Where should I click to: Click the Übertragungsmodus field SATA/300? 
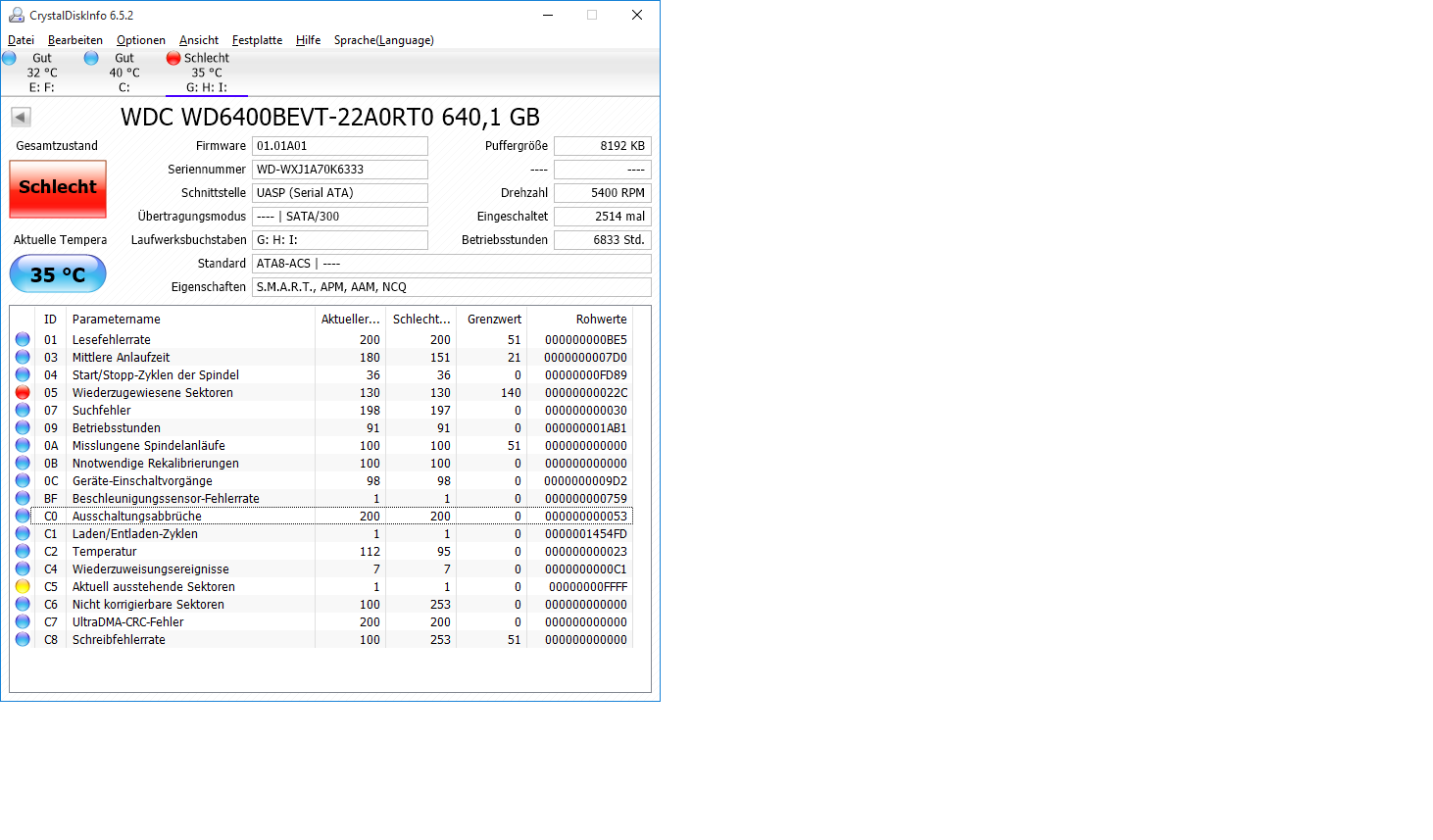(340, 217)
